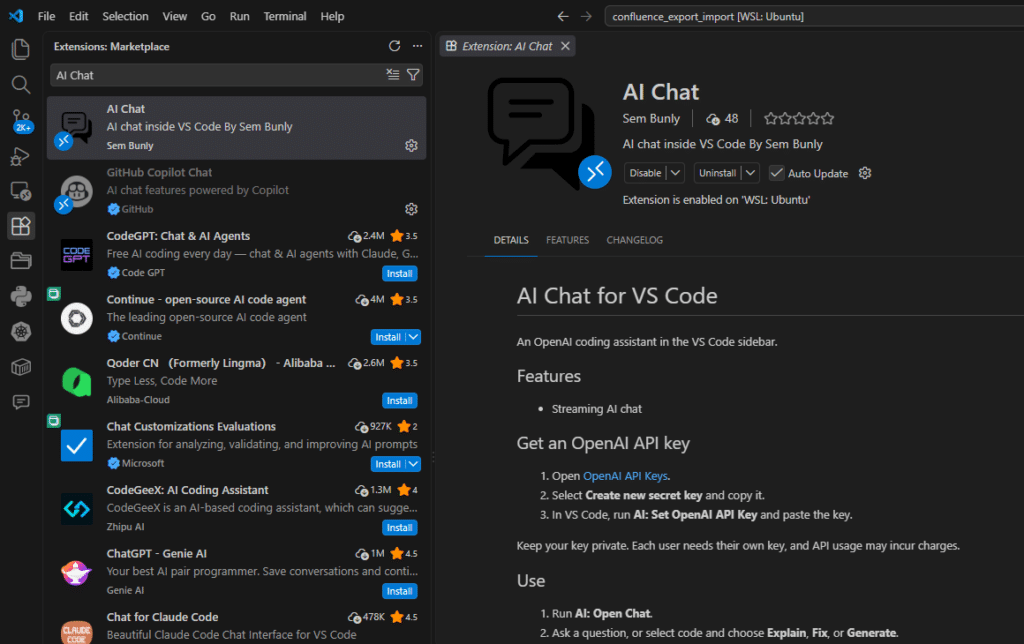Select the Extensions view icon
This screenshot has width=1024, height=644.
point(21,226)
